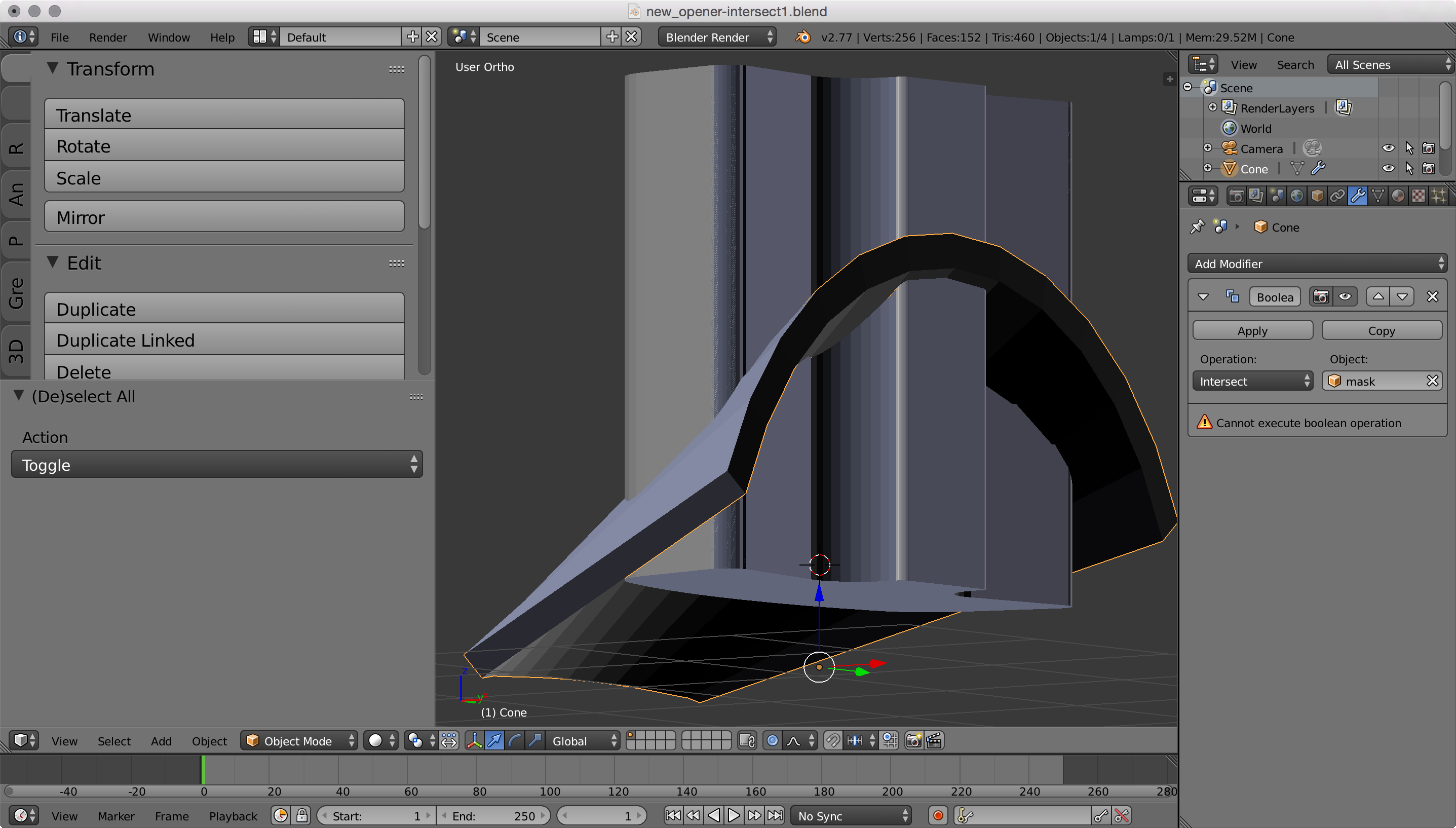Jump to the last frame
Viewport: 1456px width, 828px height.
click(775, 815)
